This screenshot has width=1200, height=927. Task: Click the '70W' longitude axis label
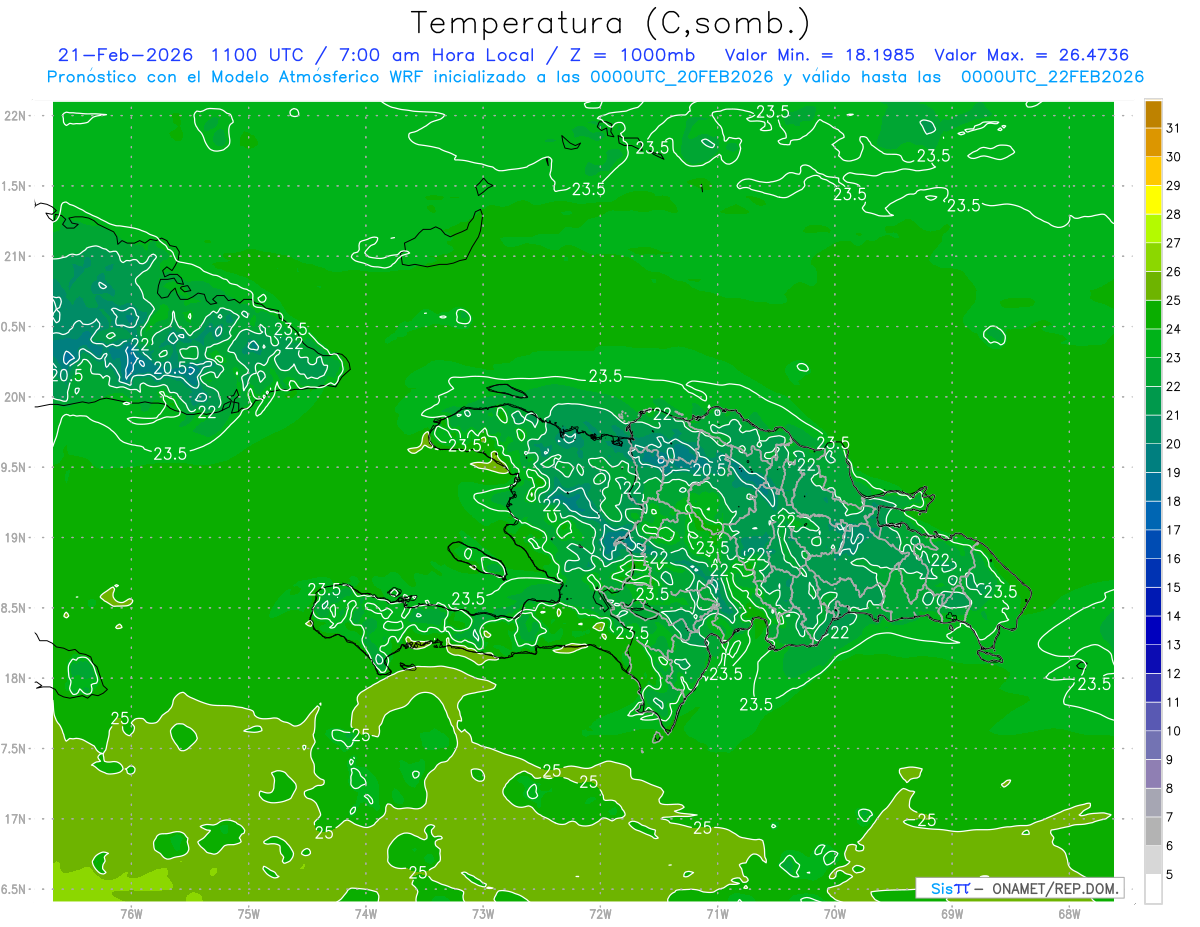click(x=835, y=914)
